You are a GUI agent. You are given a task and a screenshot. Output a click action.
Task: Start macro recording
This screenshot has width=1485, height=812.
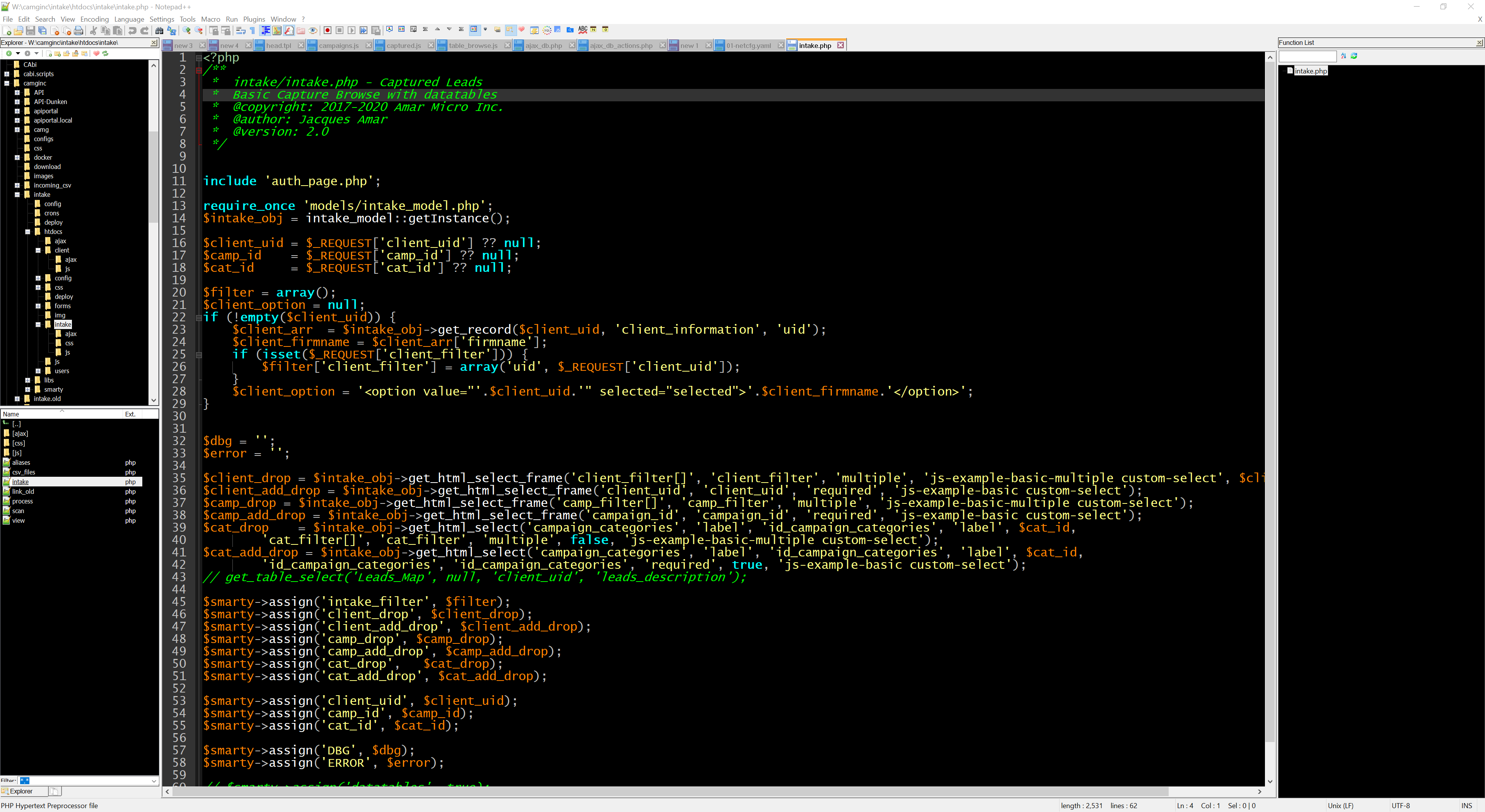328,30
